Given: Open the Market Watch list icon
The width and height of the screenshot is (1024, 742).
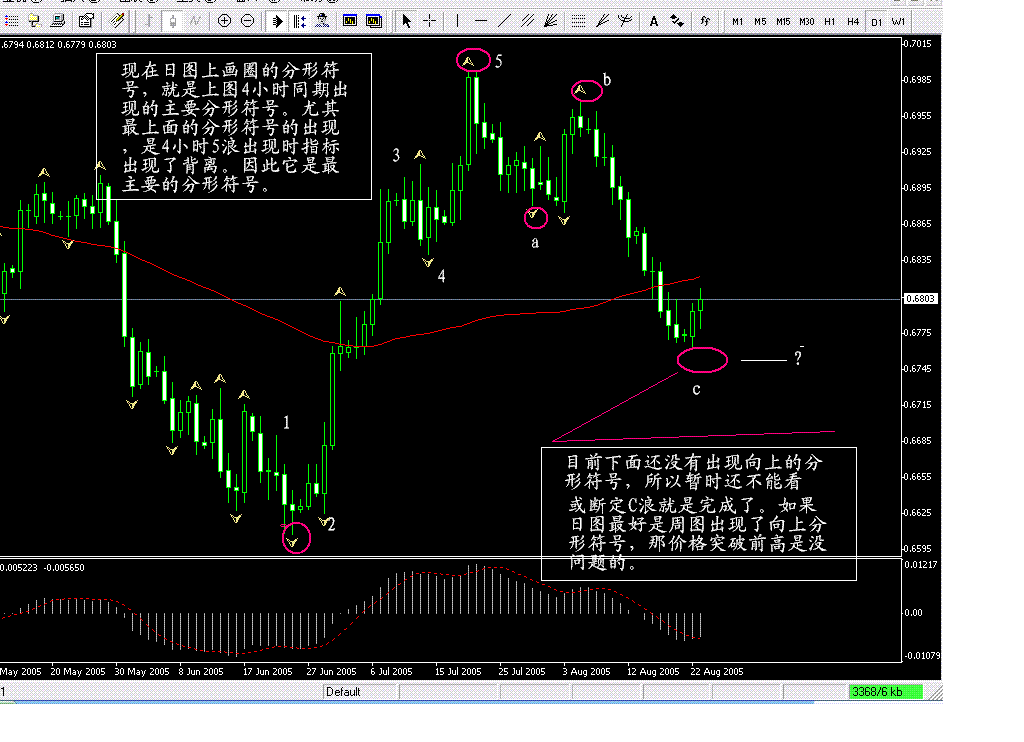Looking at the screenshot, I should 11,21.
